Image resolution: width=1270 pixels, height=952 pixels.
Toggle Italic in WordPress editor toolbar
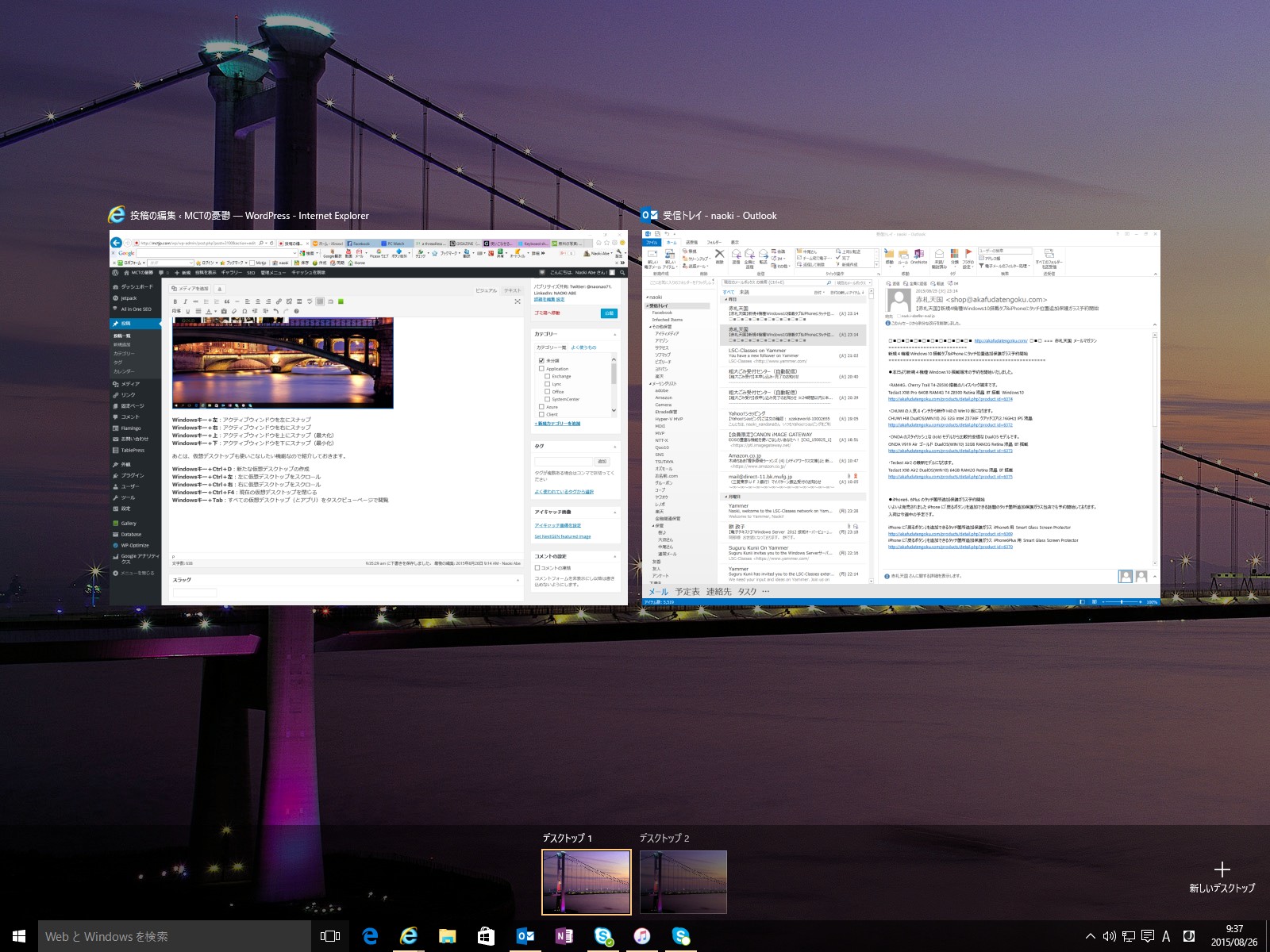pos(185,301)
